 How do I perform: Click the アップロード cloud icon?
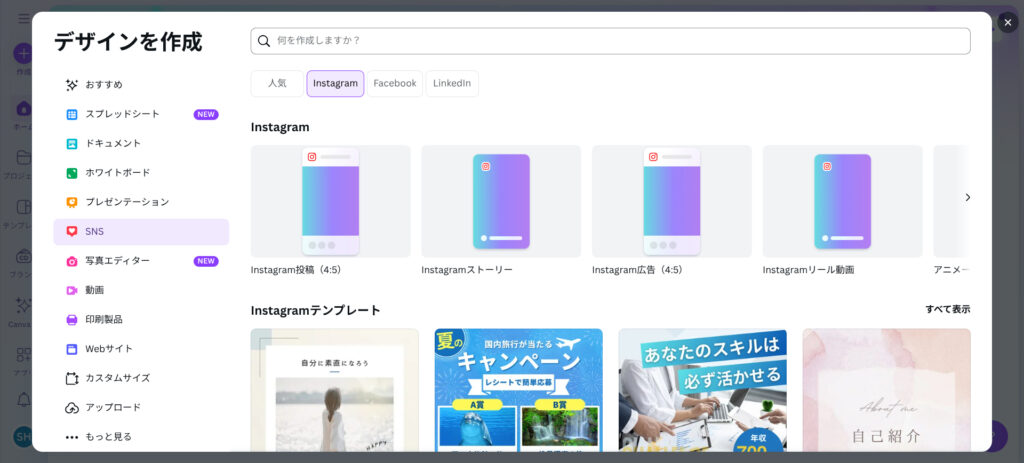(x=72, y=407)
